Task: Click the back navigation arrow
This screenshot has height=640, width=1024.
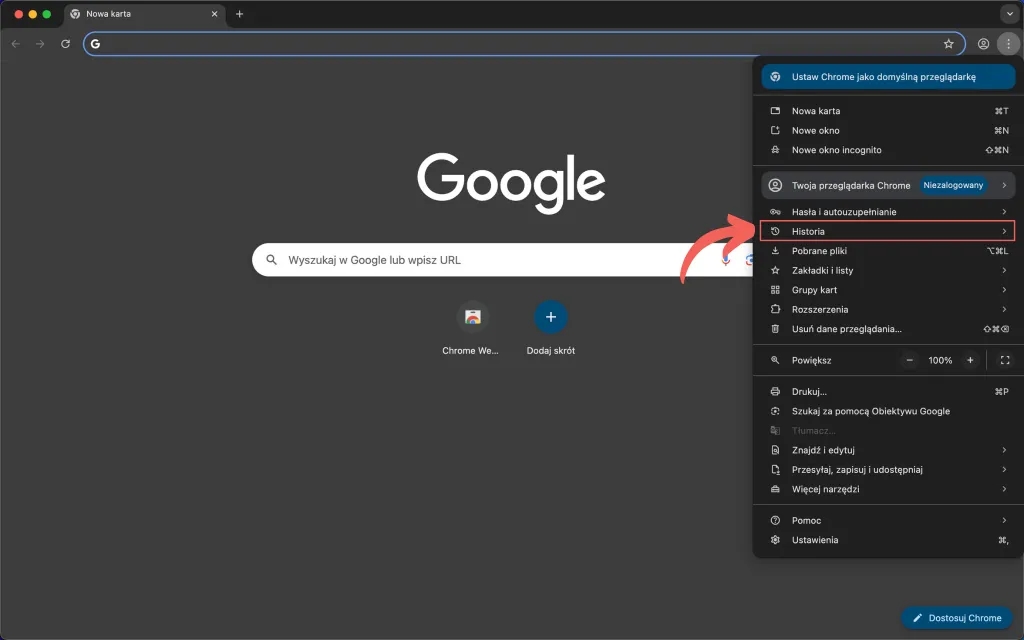Action: click(15, 44)
